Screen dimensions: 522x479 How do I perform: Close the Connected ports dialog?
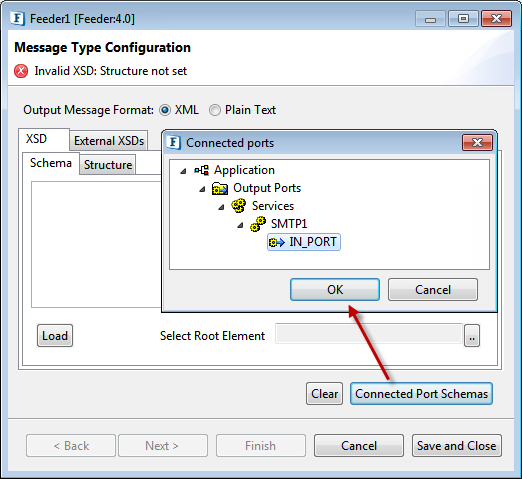[x=477, y=143]
